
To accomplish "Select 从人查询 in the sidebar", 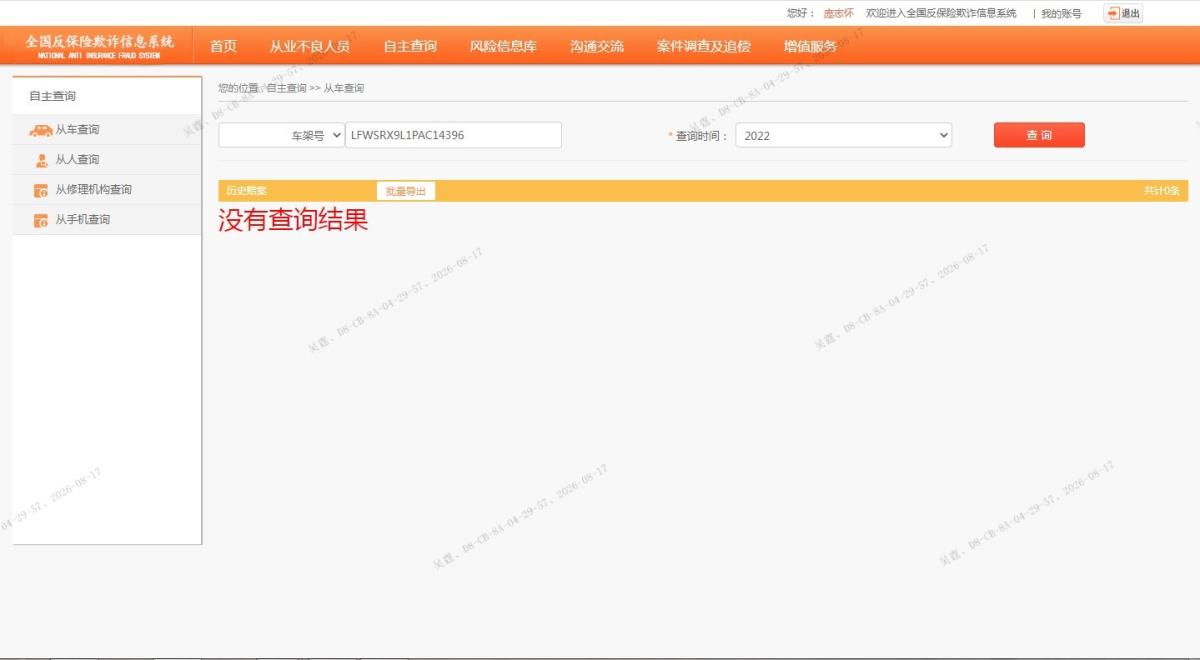I will pyautogui.click(x=107, y=160).
